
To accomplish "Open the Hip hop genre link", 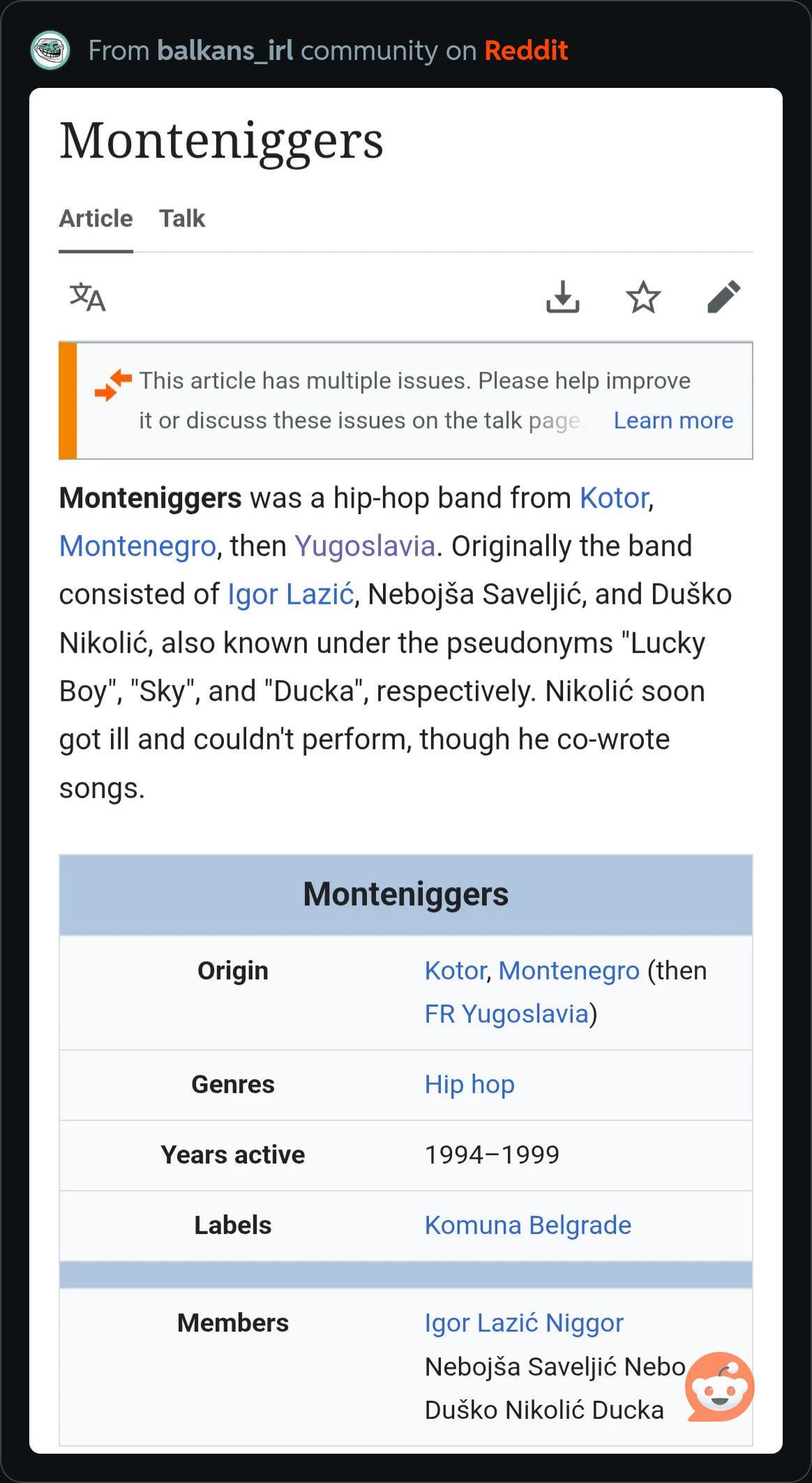I will pos(469,1085).
